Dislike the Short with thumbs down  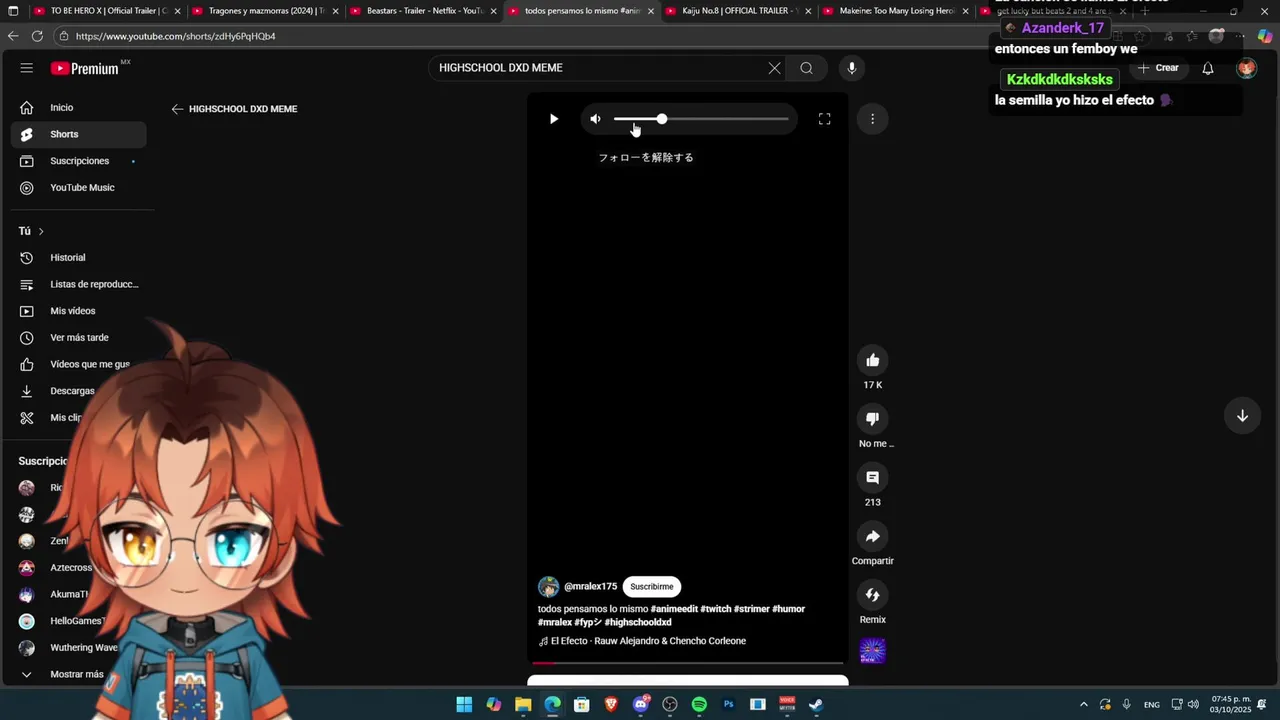[x=872, y=419]
